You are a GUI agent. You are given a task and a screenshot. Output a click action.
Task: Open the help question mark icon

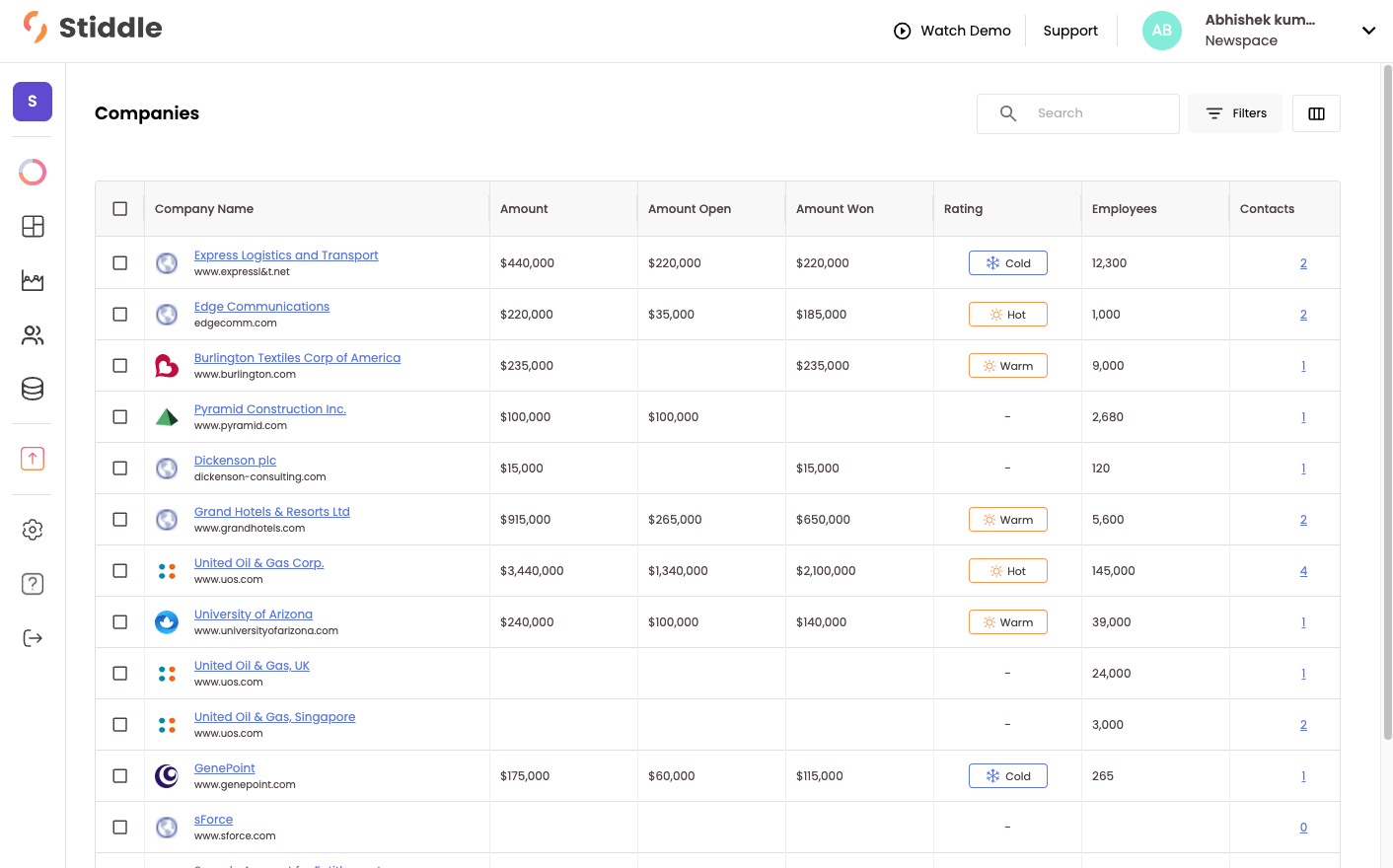pyautogui.click(x=33, y=584)
